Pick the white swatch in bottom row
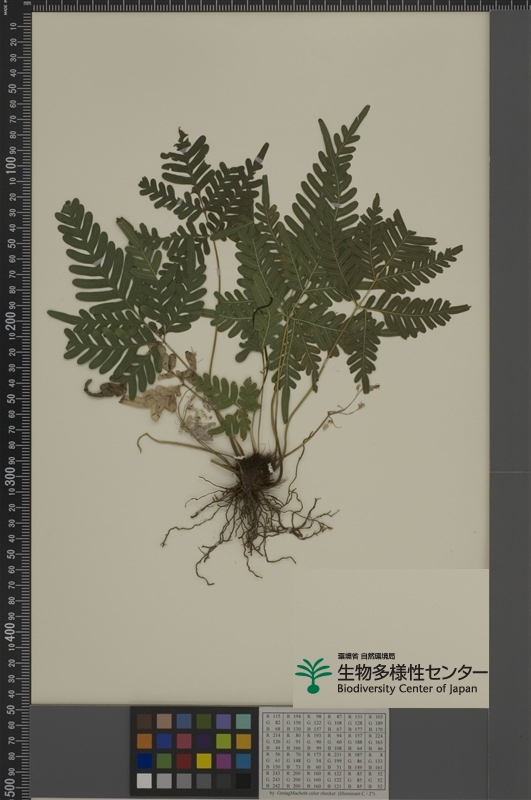 click(144, 781)
